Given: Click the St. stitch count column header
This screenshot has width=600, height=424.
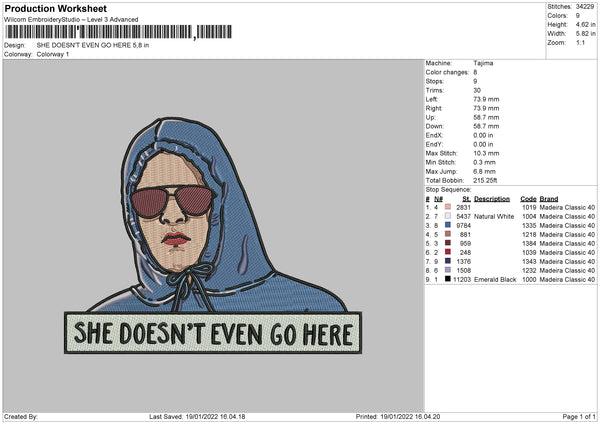Looking at the screenshot, I should coord(466,198).
